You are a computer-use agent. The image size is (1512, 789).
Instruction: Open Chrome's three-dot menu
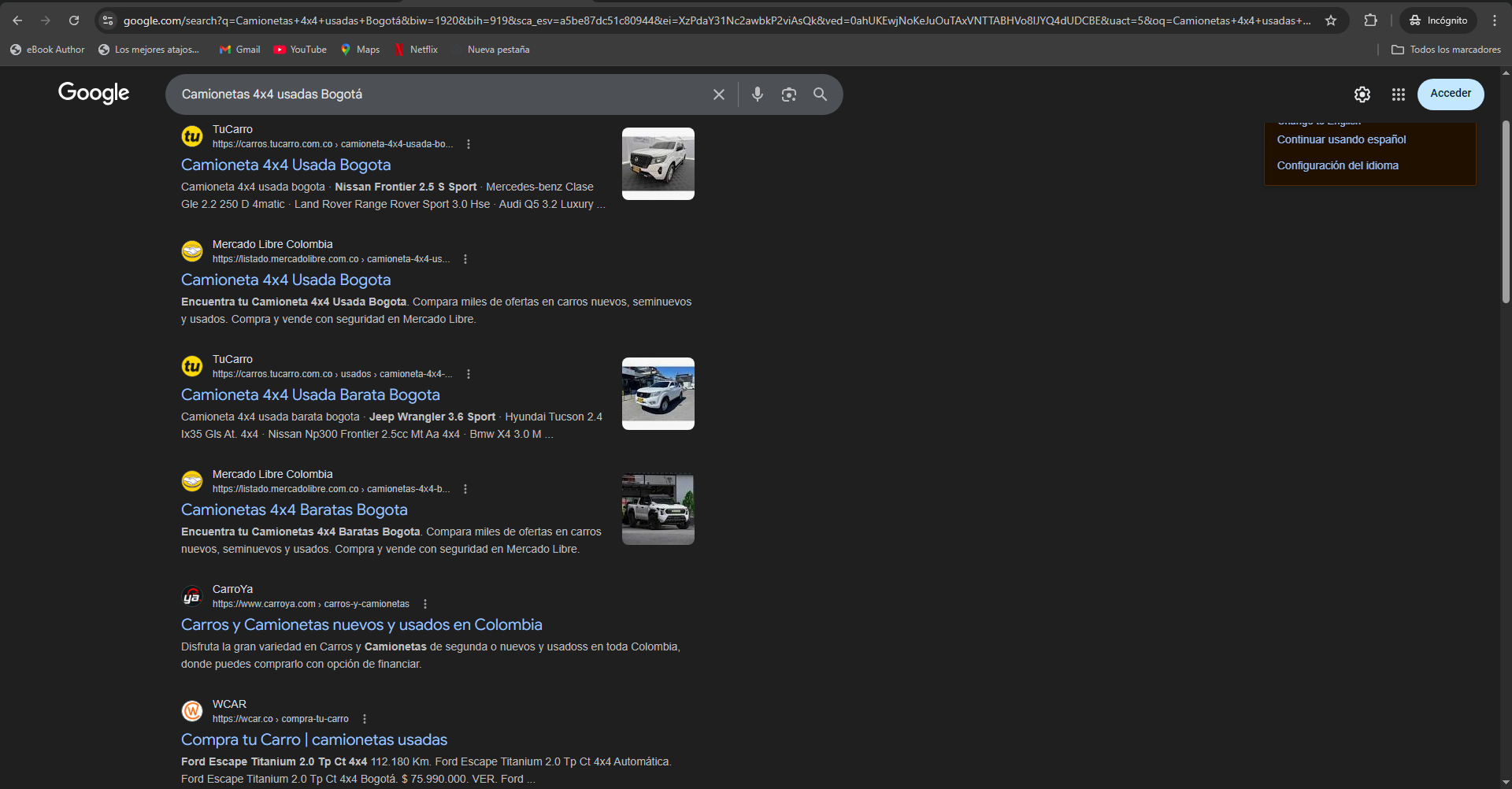click(1495, 20)
